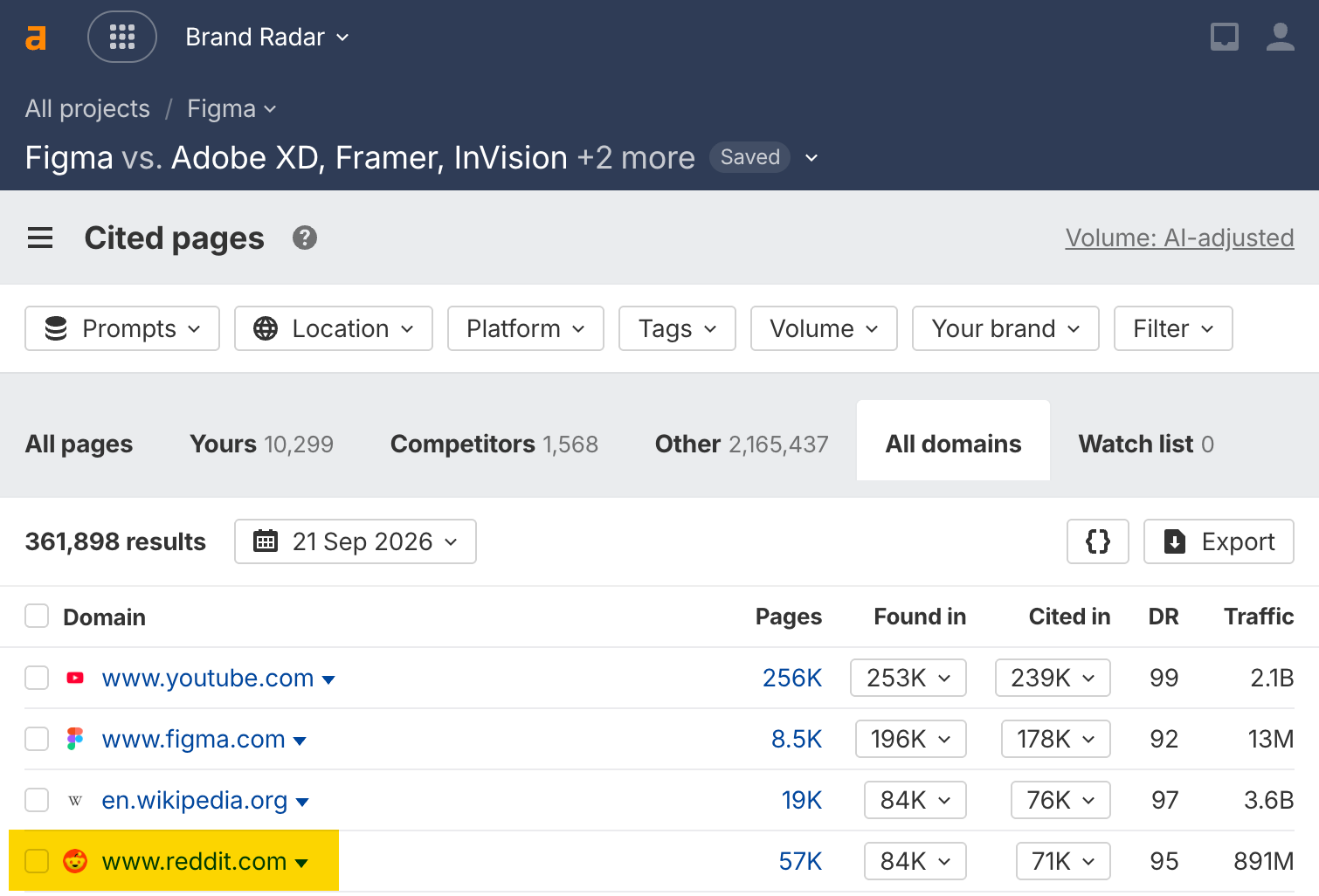
Task: Expand YouTube Found in 253K dropdown
Action: click(x=908, y=678)
